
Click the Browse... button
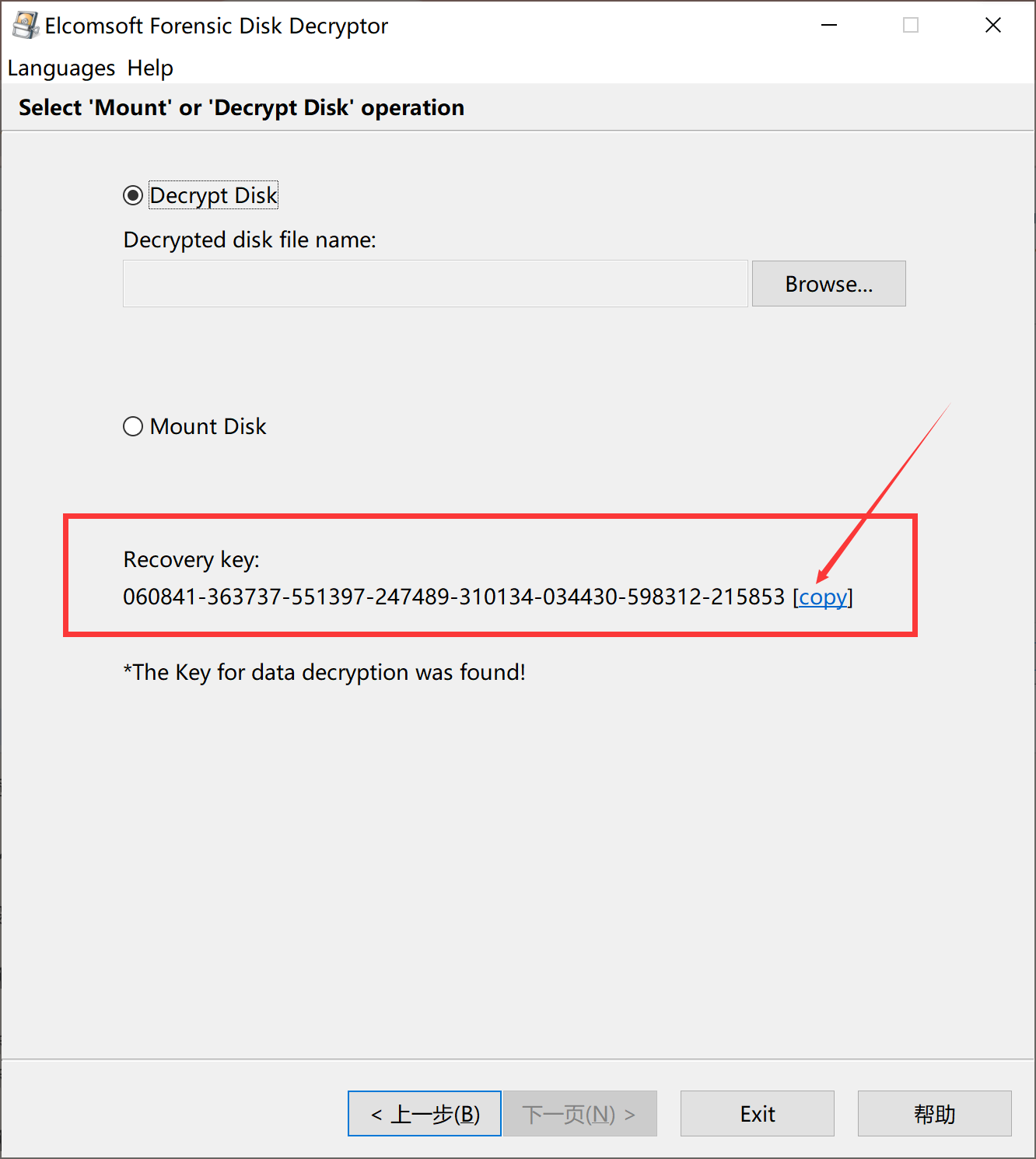pyautogui.click(x=829, y=284)
